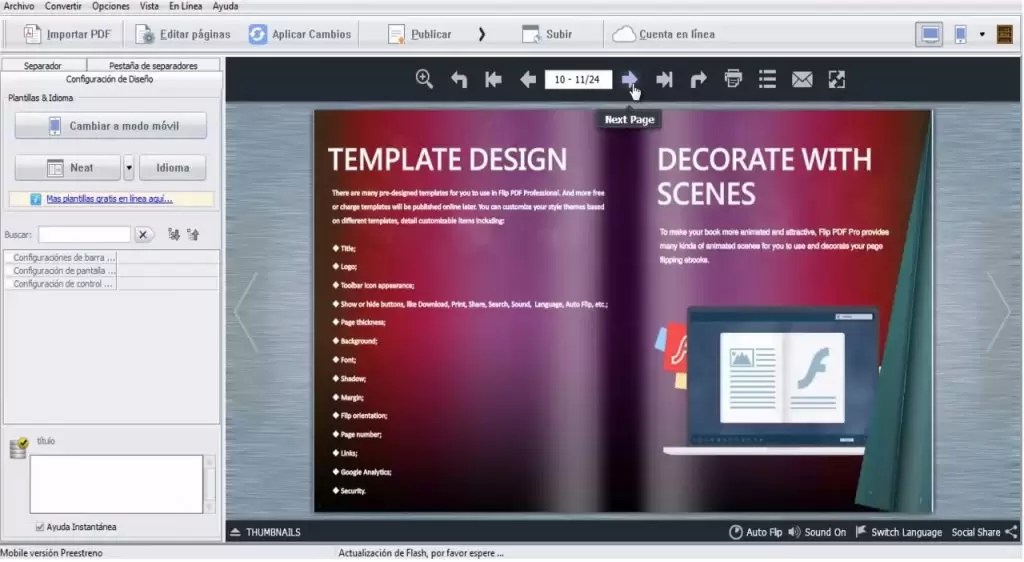
Task: Click the Publicar button
Action: tap(419, 34)
